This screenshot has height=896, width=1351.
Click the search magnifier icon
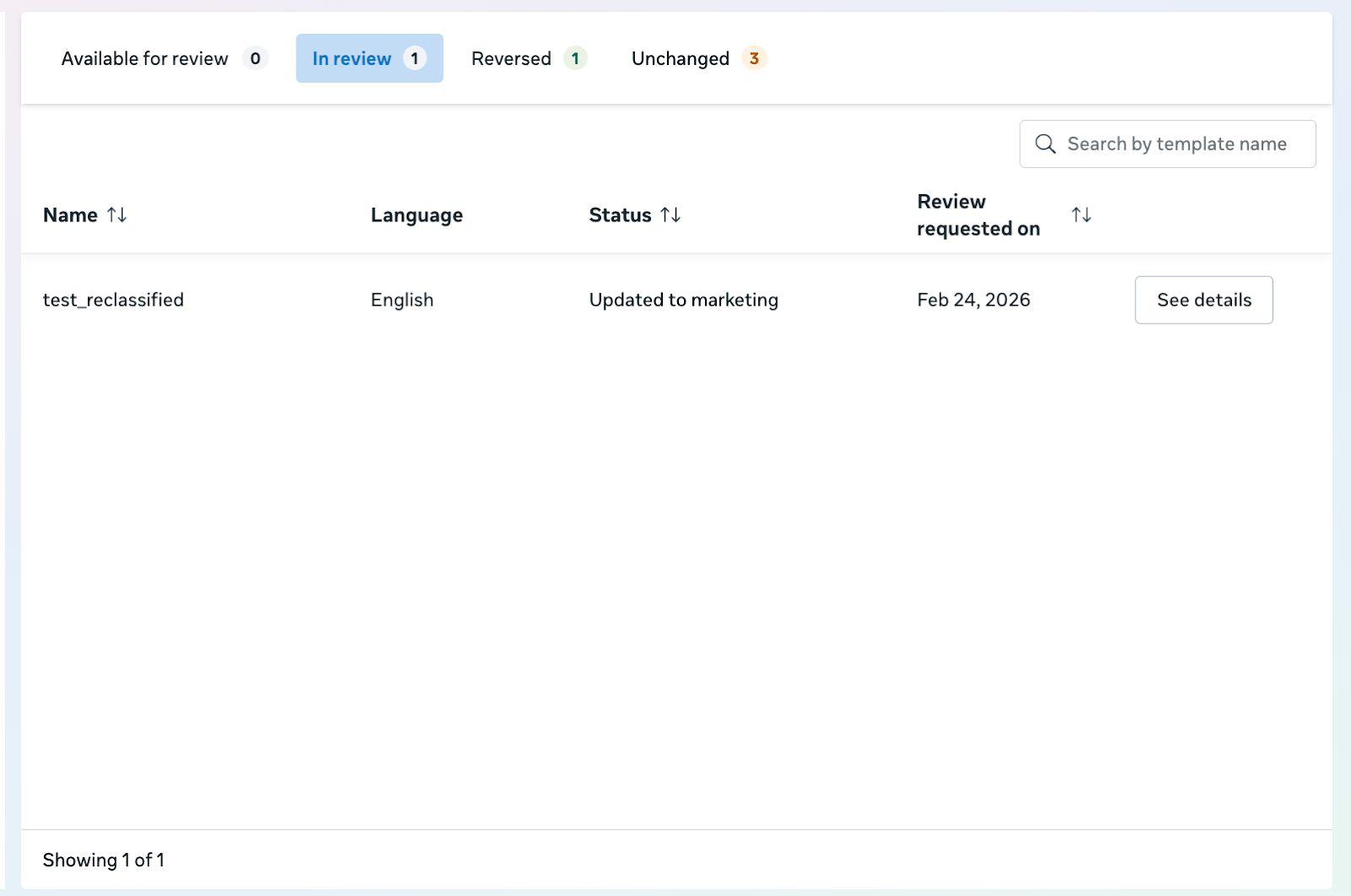click(x=1045, y=144)
